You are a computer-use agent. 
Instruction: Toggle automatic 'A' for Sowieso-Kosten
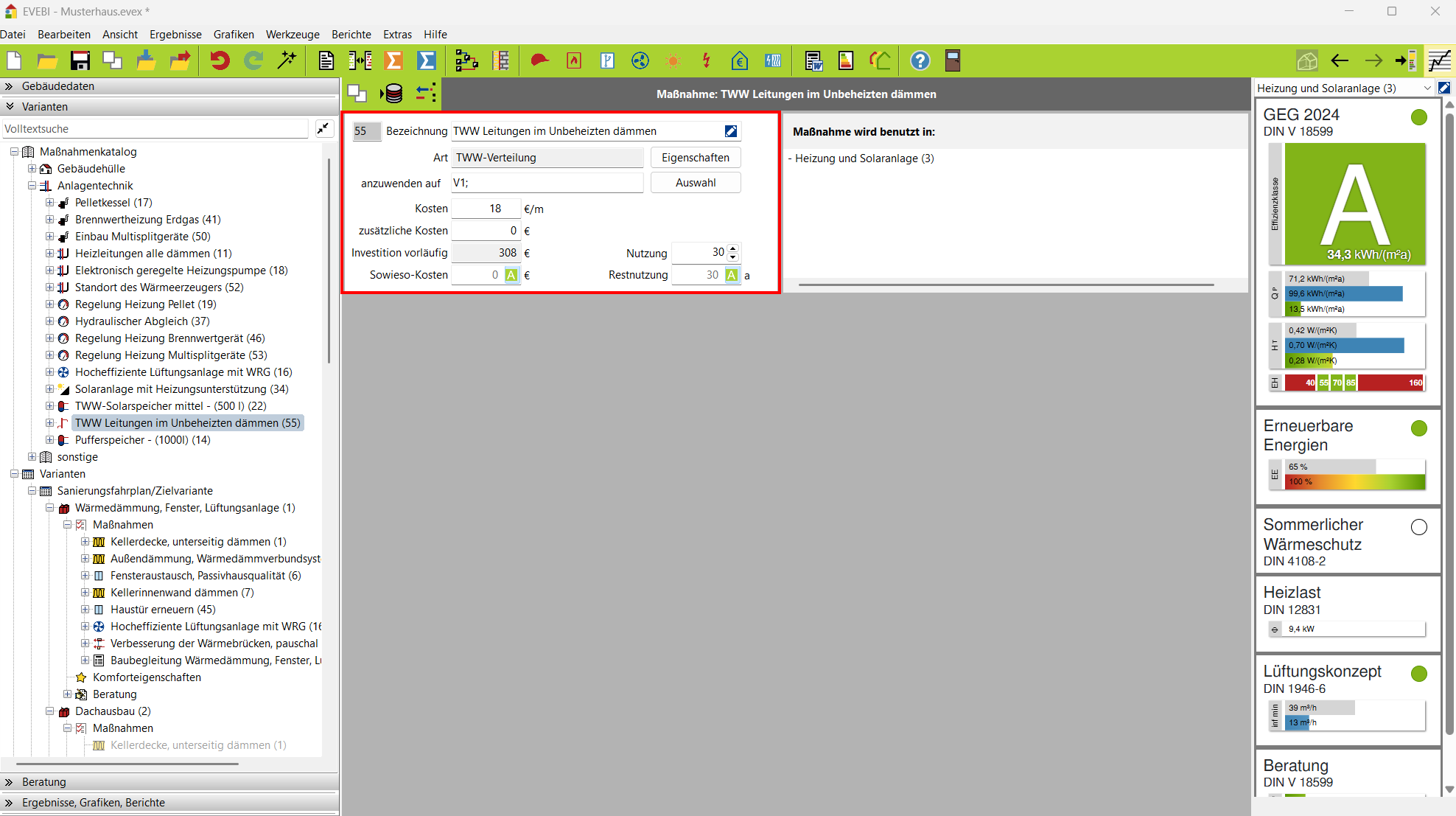coord(511,275)
